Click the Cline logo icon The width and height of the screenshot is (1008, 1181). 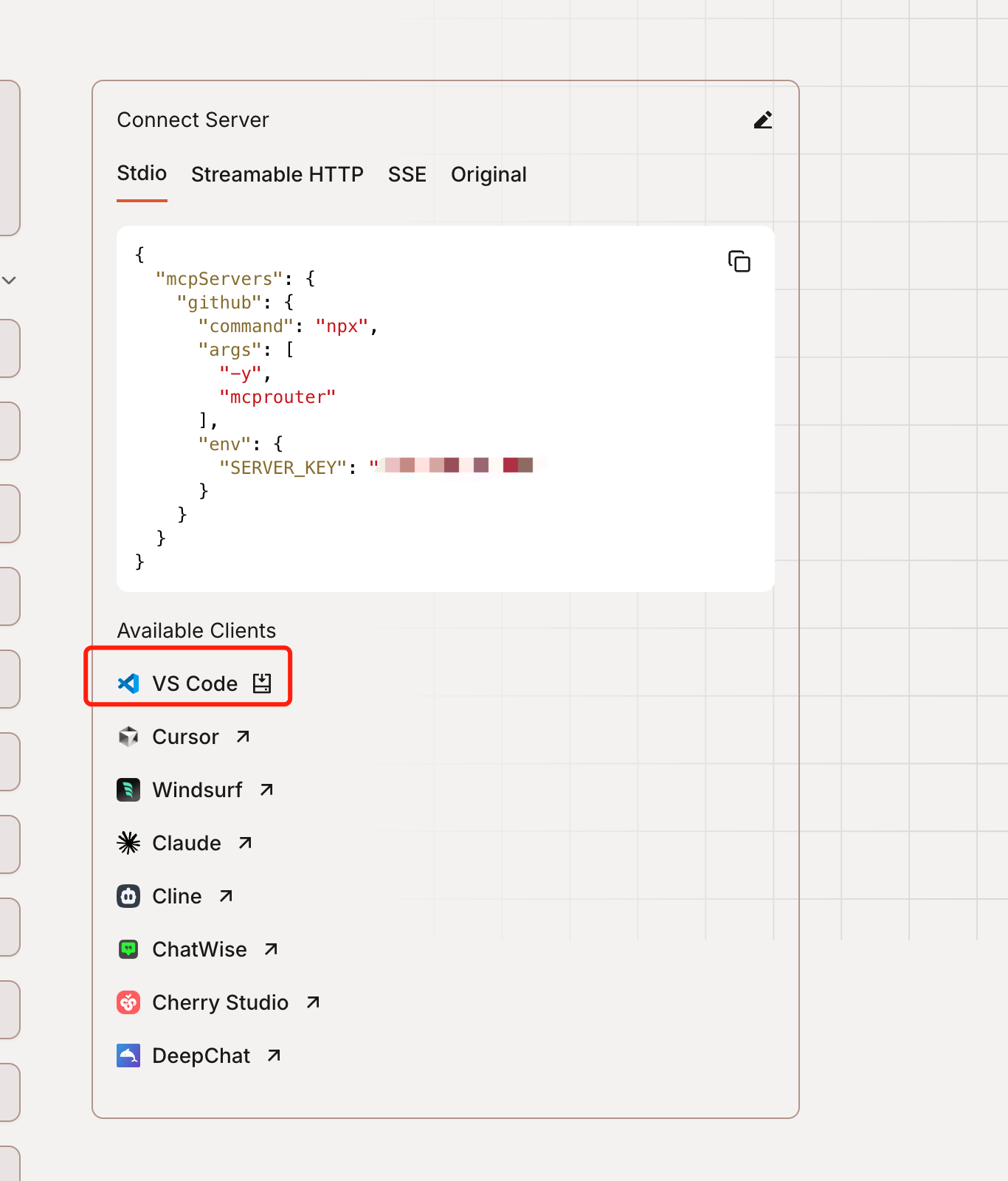[128, 896]
